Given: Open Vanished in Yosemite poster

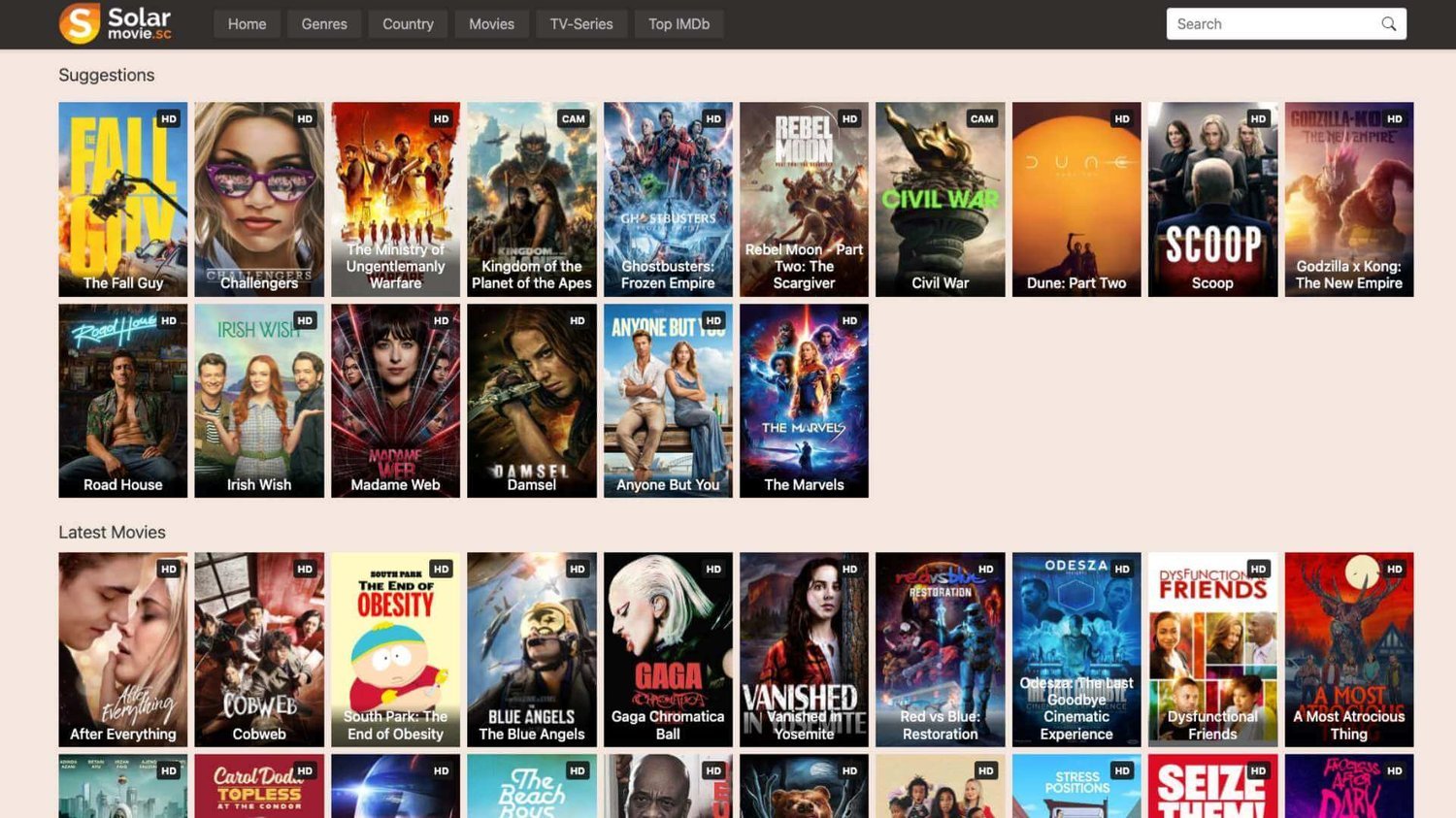Looking at the screenshot, I should 804,649.
